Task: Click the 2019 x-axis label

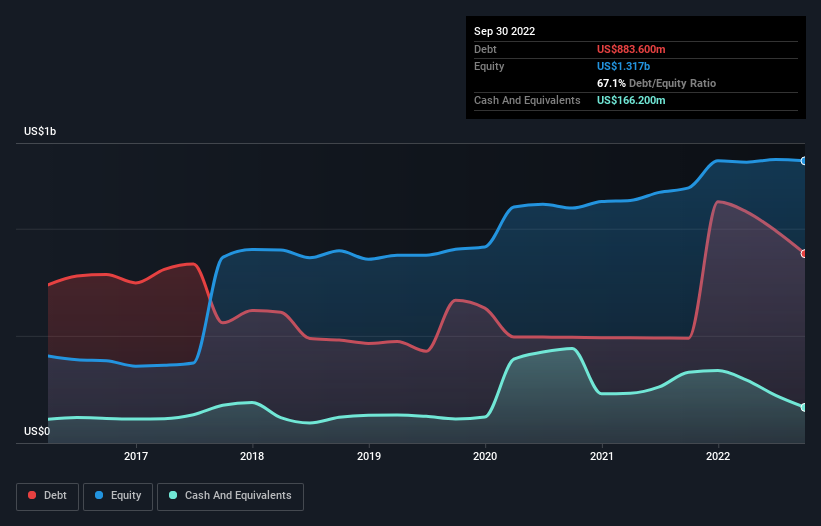Action: tap(369, 456)
